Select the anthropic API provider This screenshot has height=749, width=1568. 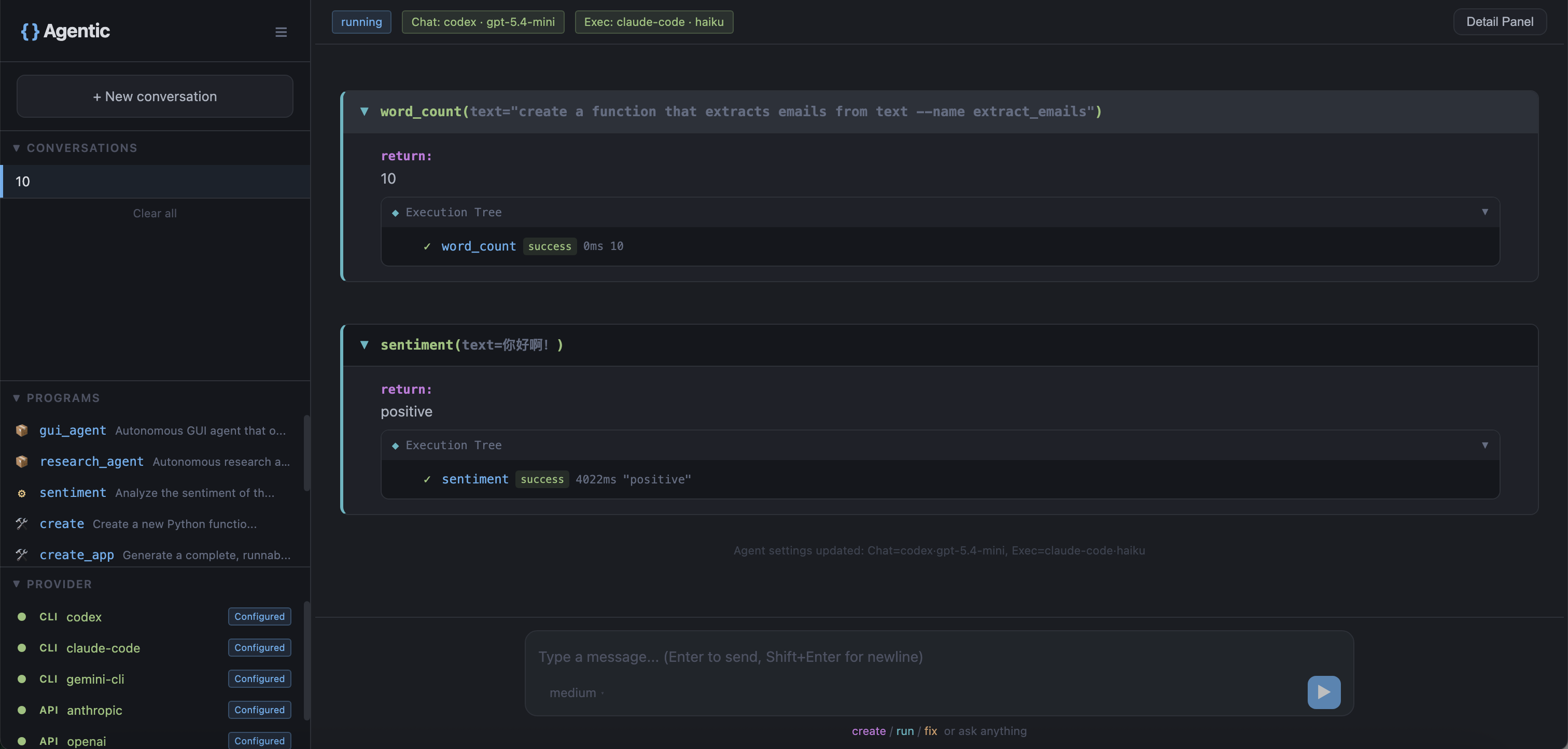(94, 710)
